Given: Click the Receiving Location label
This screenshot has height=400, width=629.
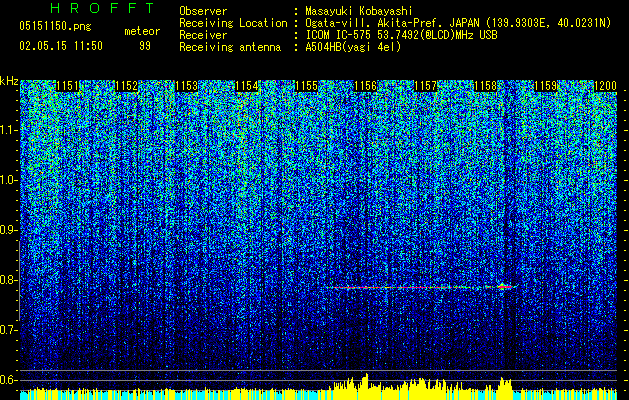Looking at the screenshot, I should (233, 23).
